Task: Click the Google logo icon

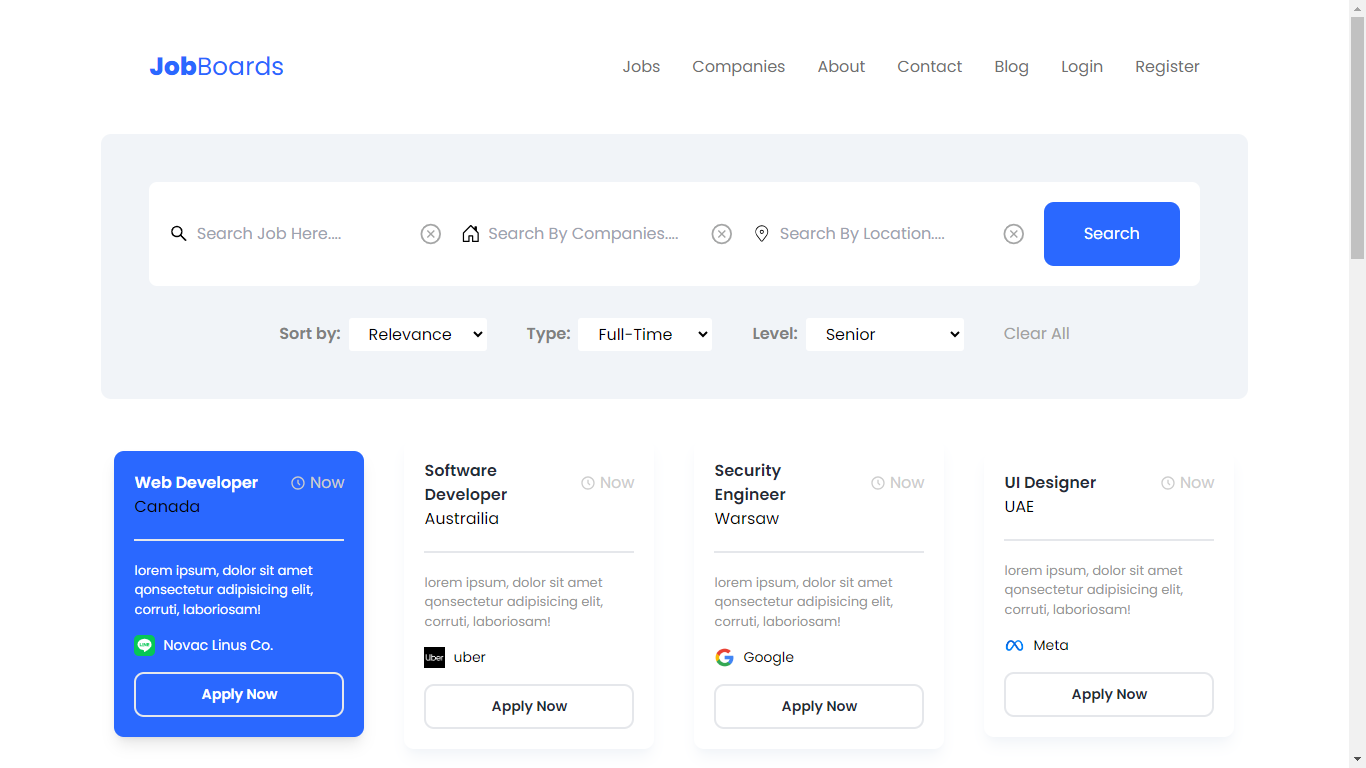Action: click(724, 657)
